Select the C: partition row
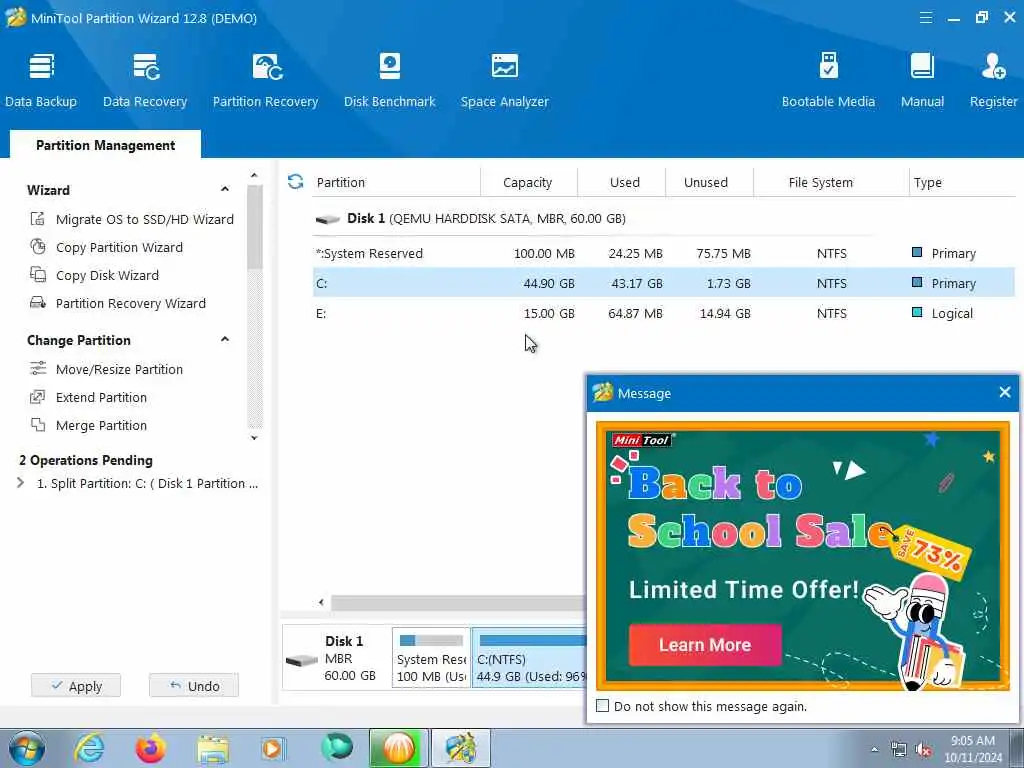The image size is (1024, 768). (664, 283)
